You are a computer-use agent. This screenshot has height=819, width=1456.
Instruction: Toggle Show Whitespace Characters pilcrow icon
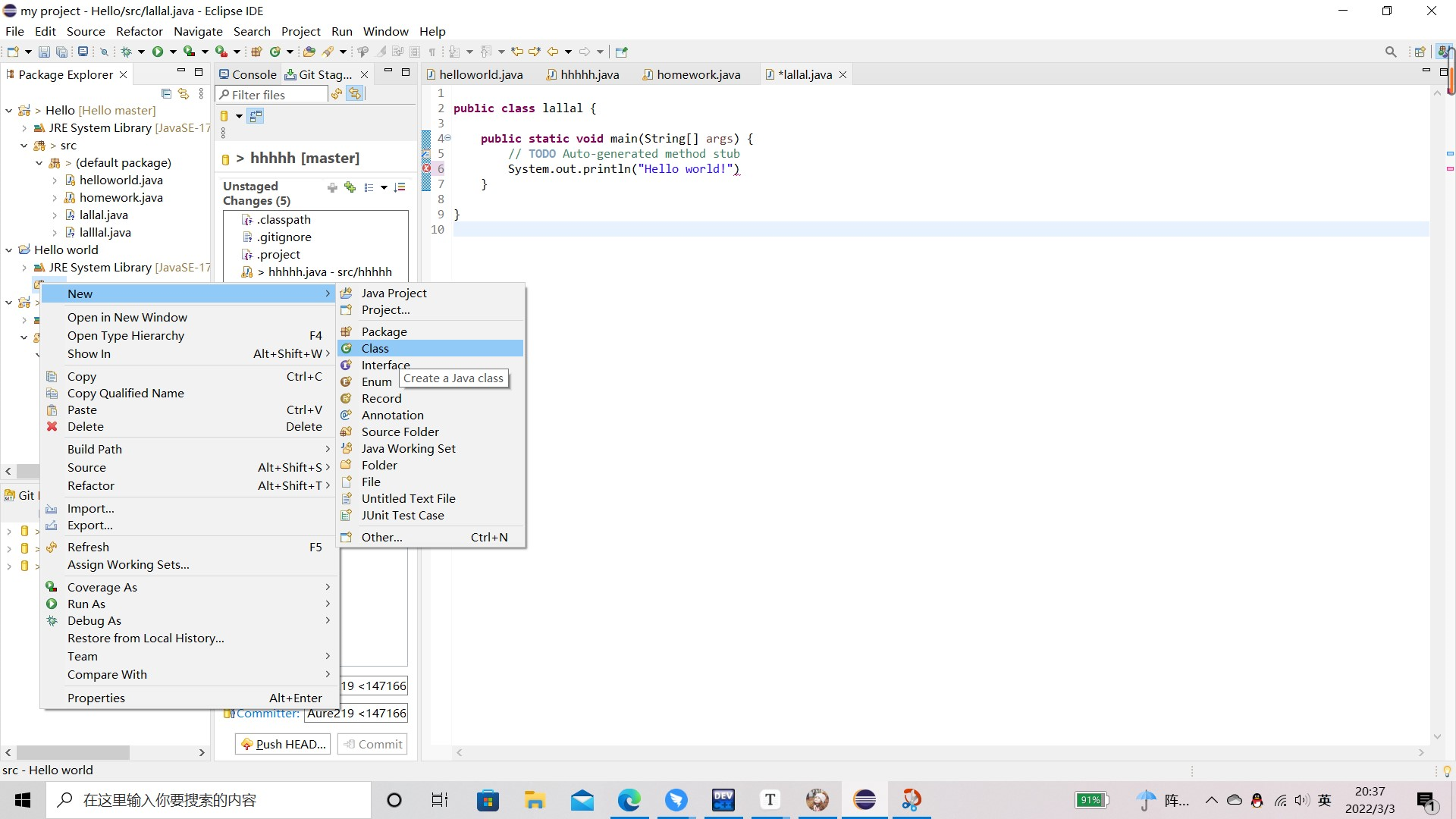[432, 52]
